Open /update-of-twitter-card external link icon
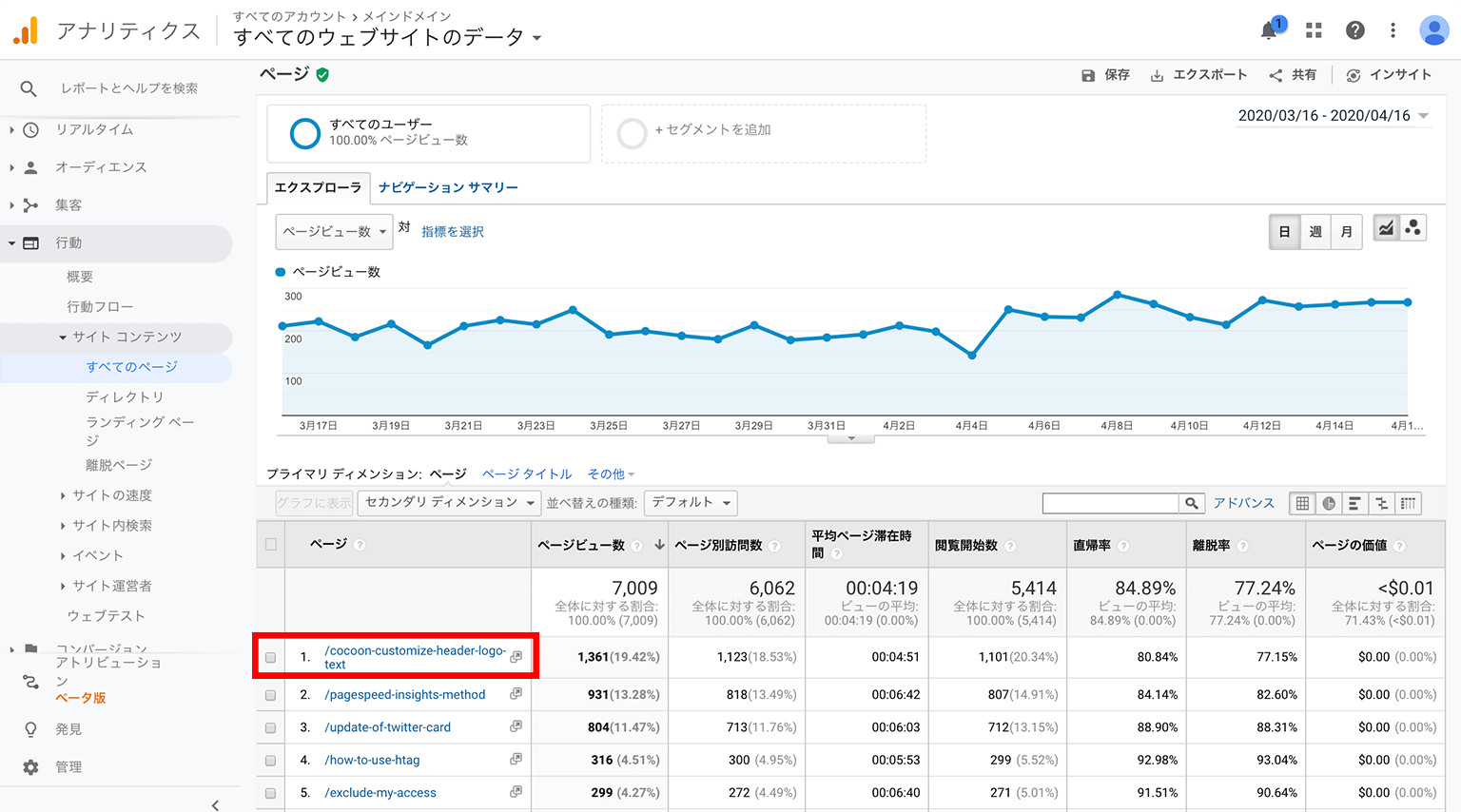Viewport: 1461px width, 812px height. click(x=516, y=726)
